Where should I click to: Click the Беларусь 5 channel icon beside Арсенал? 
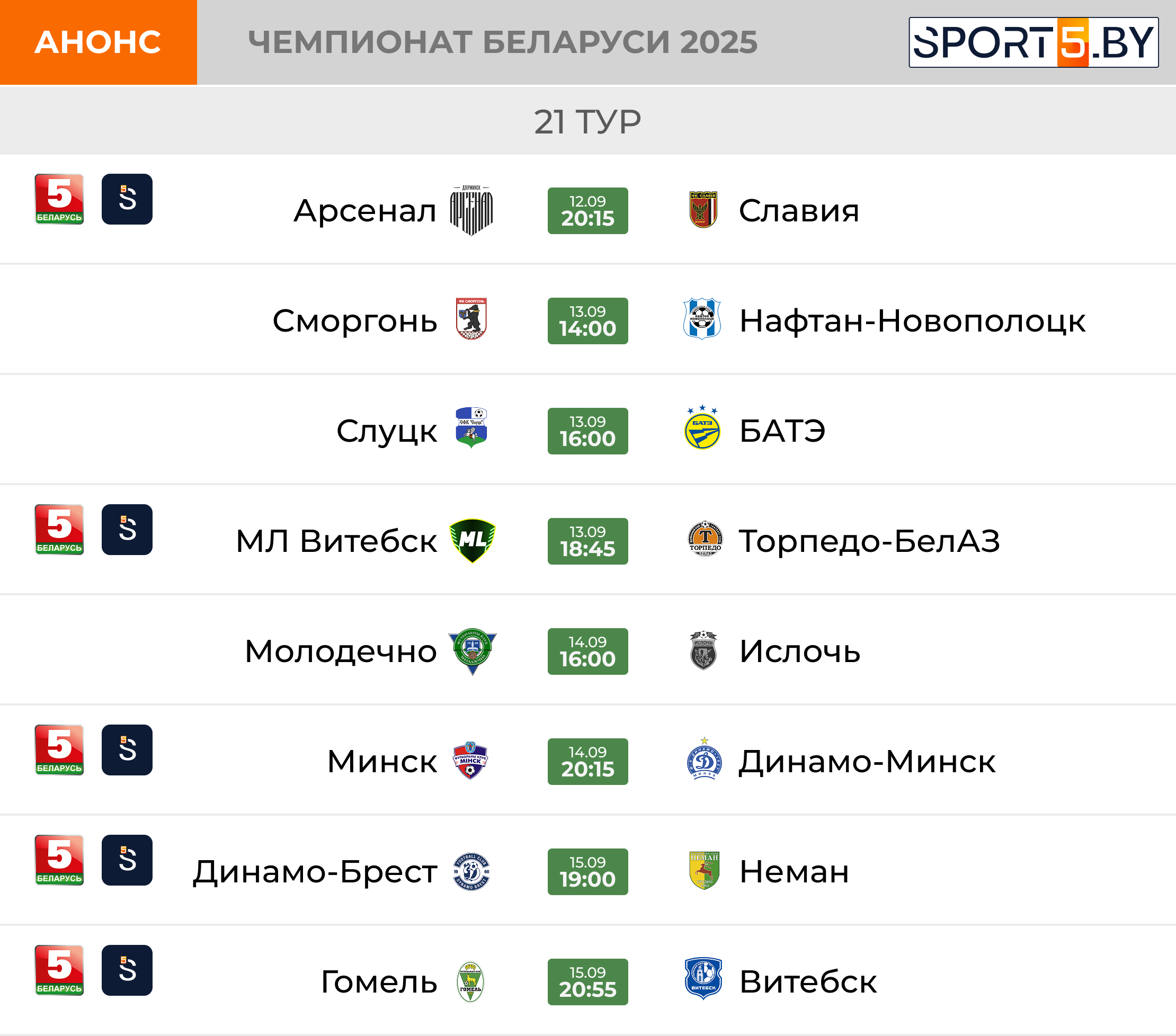[59, 199]
